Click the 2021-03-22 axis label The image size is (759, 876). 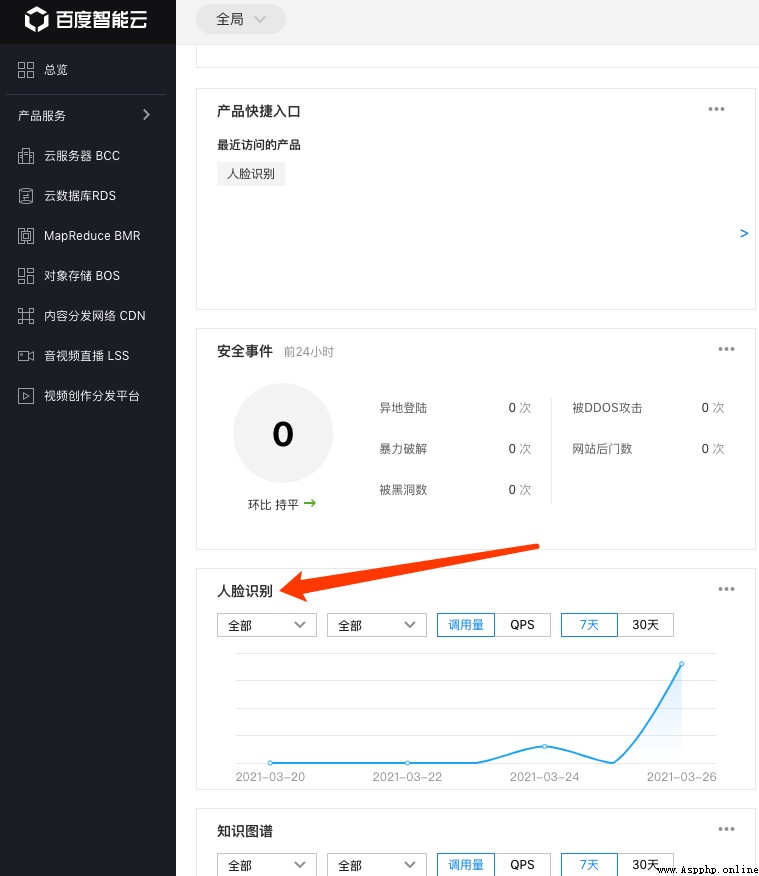[407, 777]
